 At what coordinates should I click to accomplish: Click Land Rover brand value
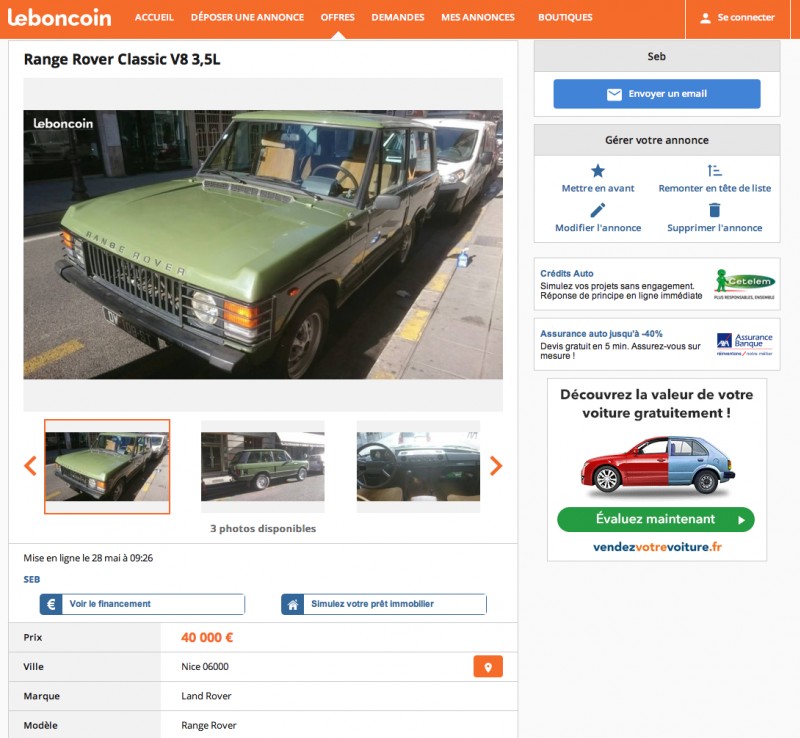click(206, 696)
